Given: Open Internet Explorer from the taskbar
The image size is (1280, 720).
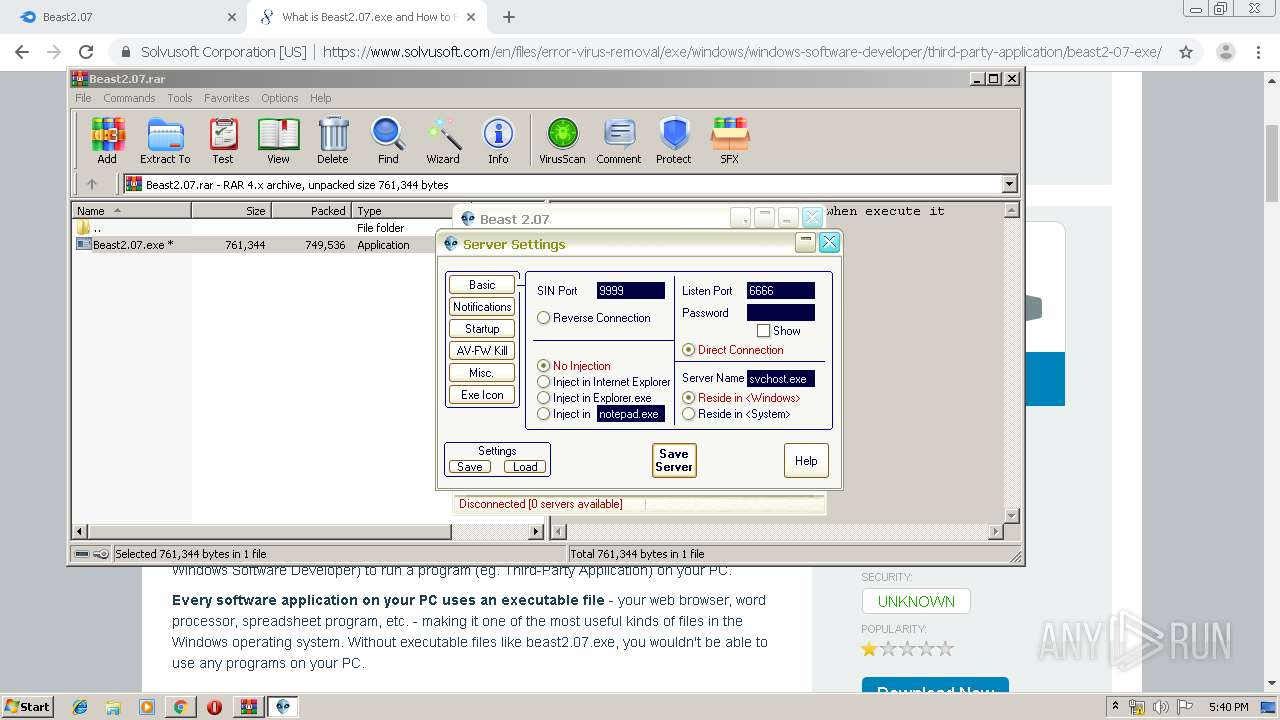Looking at the screenshot, I should tap(80, 707).
